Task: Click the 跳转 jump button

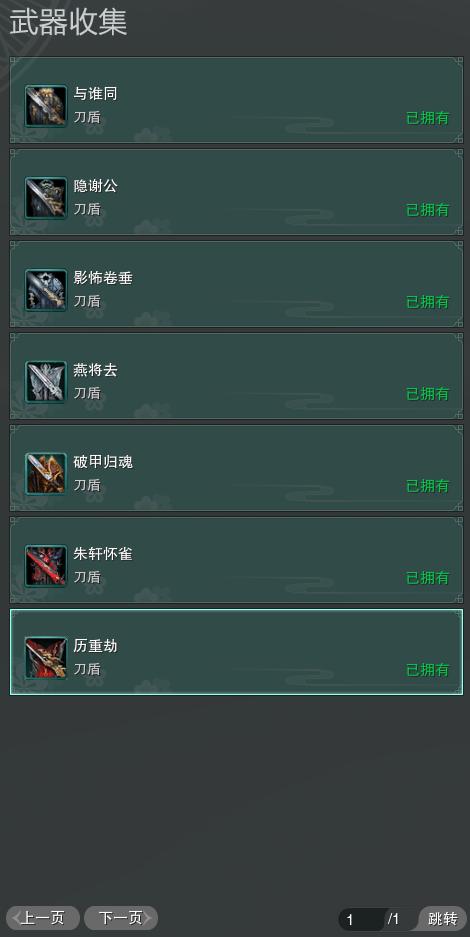Action: pos(443,918)
